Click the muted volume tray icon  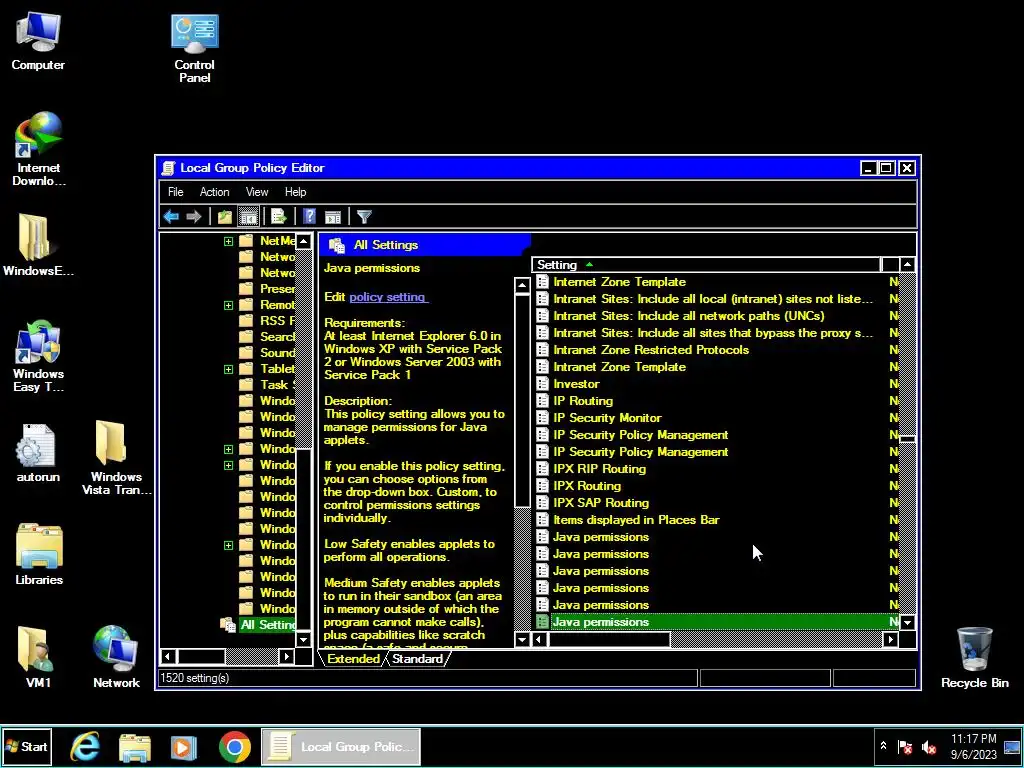[929, 747]
